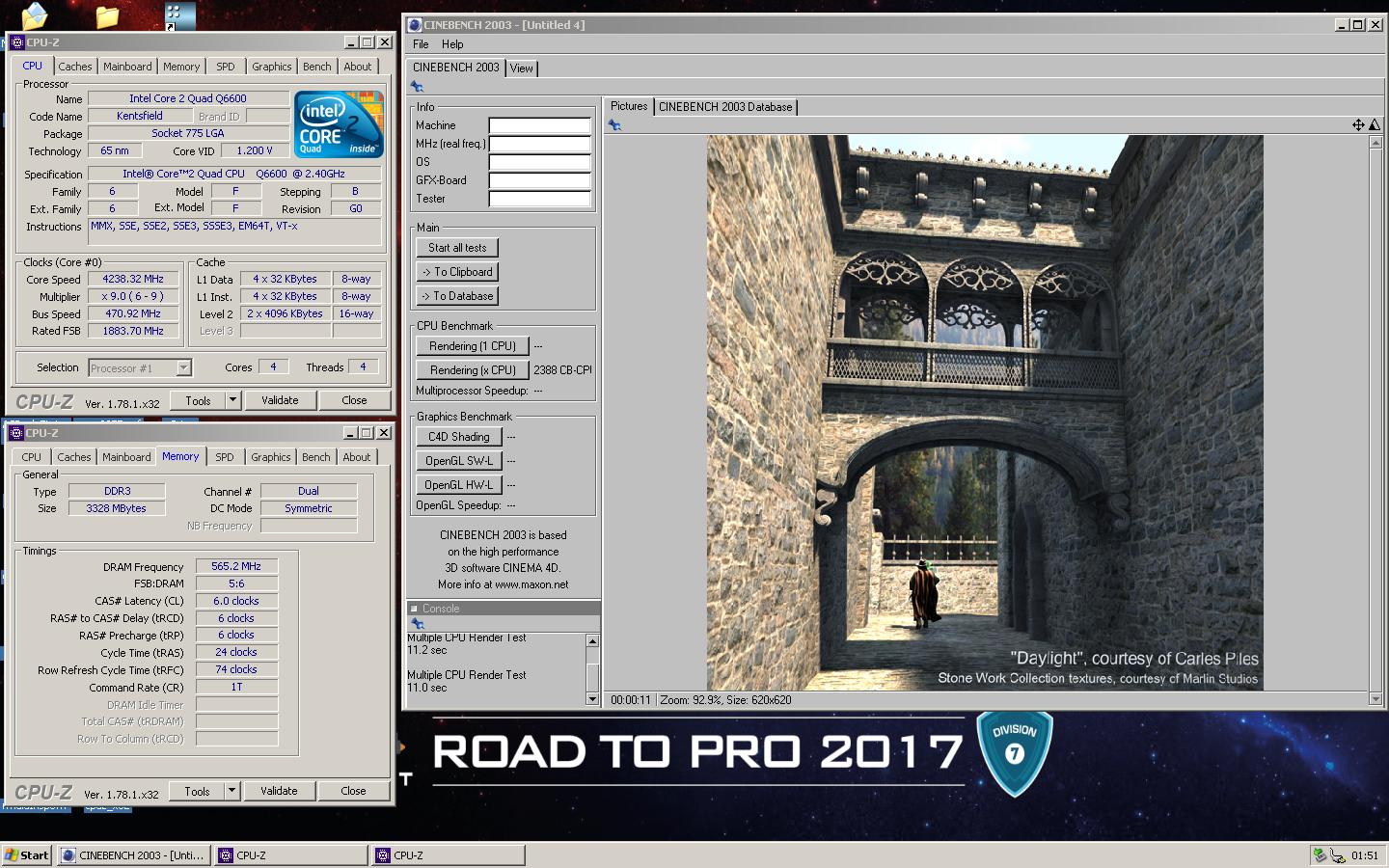Click the pin icon under the Pictures tab

(x=614, y=125)
